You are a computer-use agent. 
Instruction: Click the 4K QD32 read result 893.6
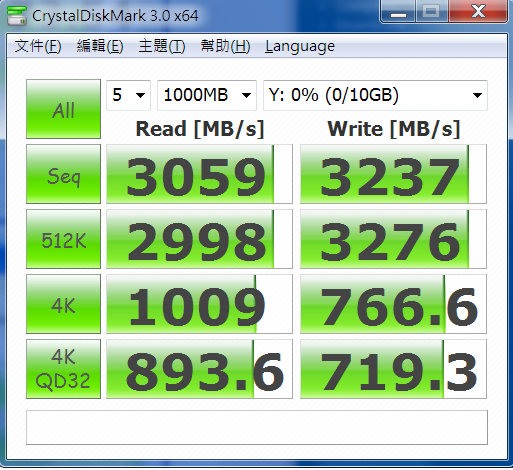pyautogui.click(x=199, y=369)
